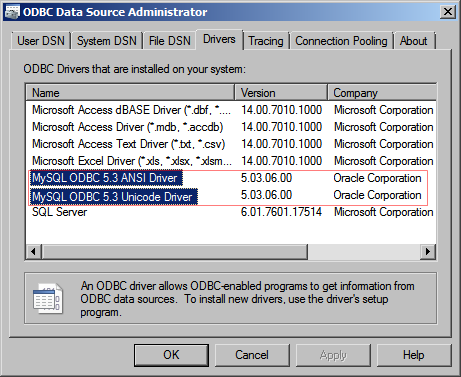Click Access Text Driver version 14.00.7010.1000
The width and height of the screenshot is (461, 377).
[x=281, y=144]
